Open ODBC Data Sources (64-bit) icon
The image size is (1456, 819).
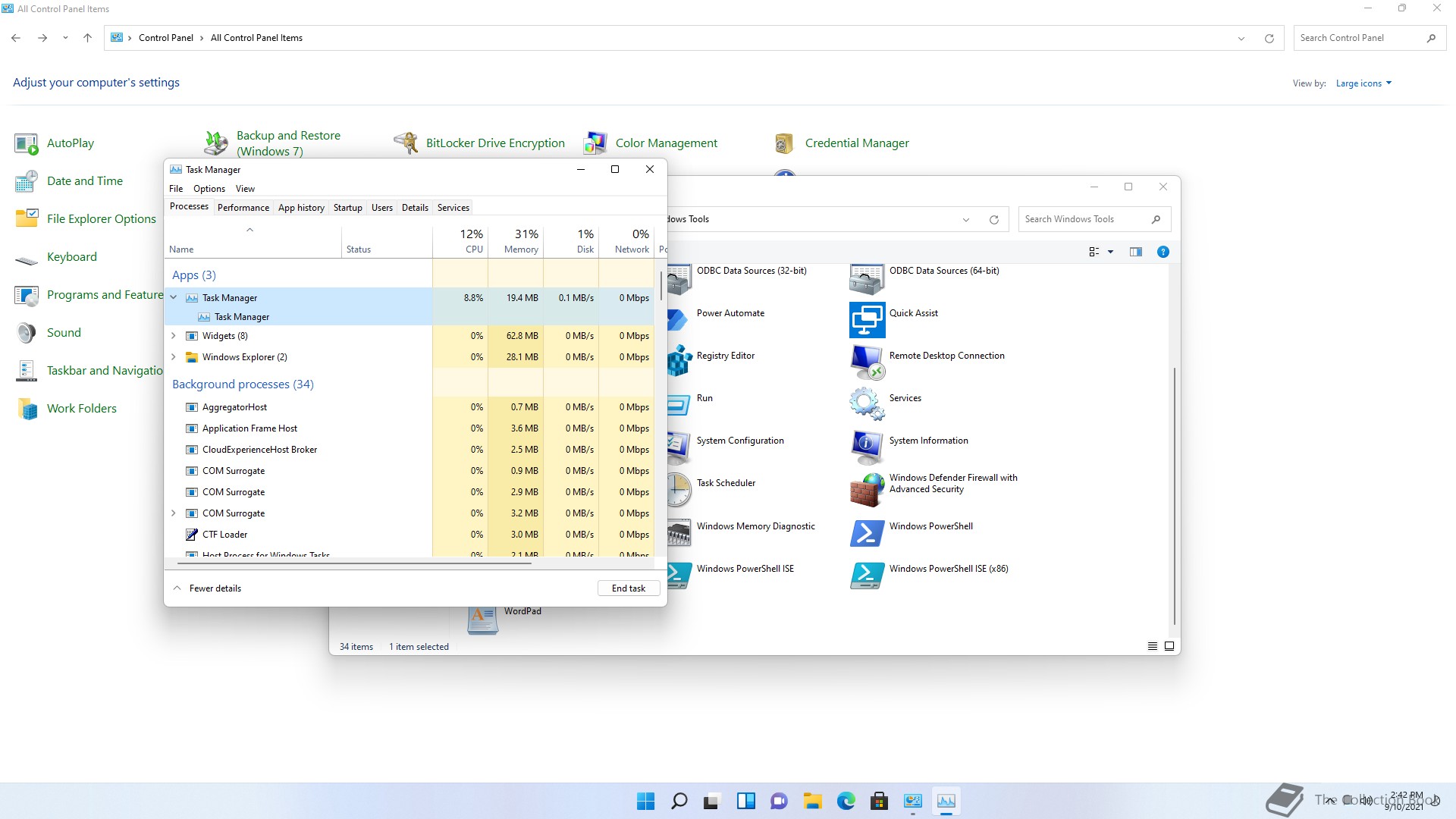tap(867, 278)
